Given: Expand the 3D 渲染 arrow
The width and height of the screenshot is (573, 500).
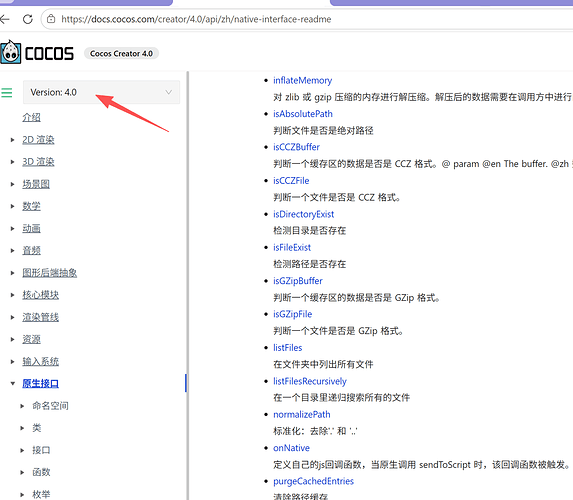Looking at the screenshot, I should [x=12, y=162].
